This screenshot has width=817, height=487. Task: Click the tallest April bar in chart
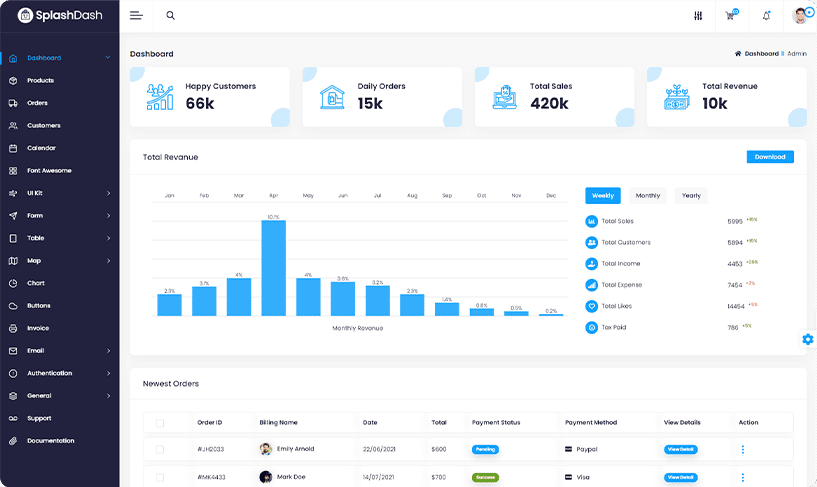coord(273,268)
